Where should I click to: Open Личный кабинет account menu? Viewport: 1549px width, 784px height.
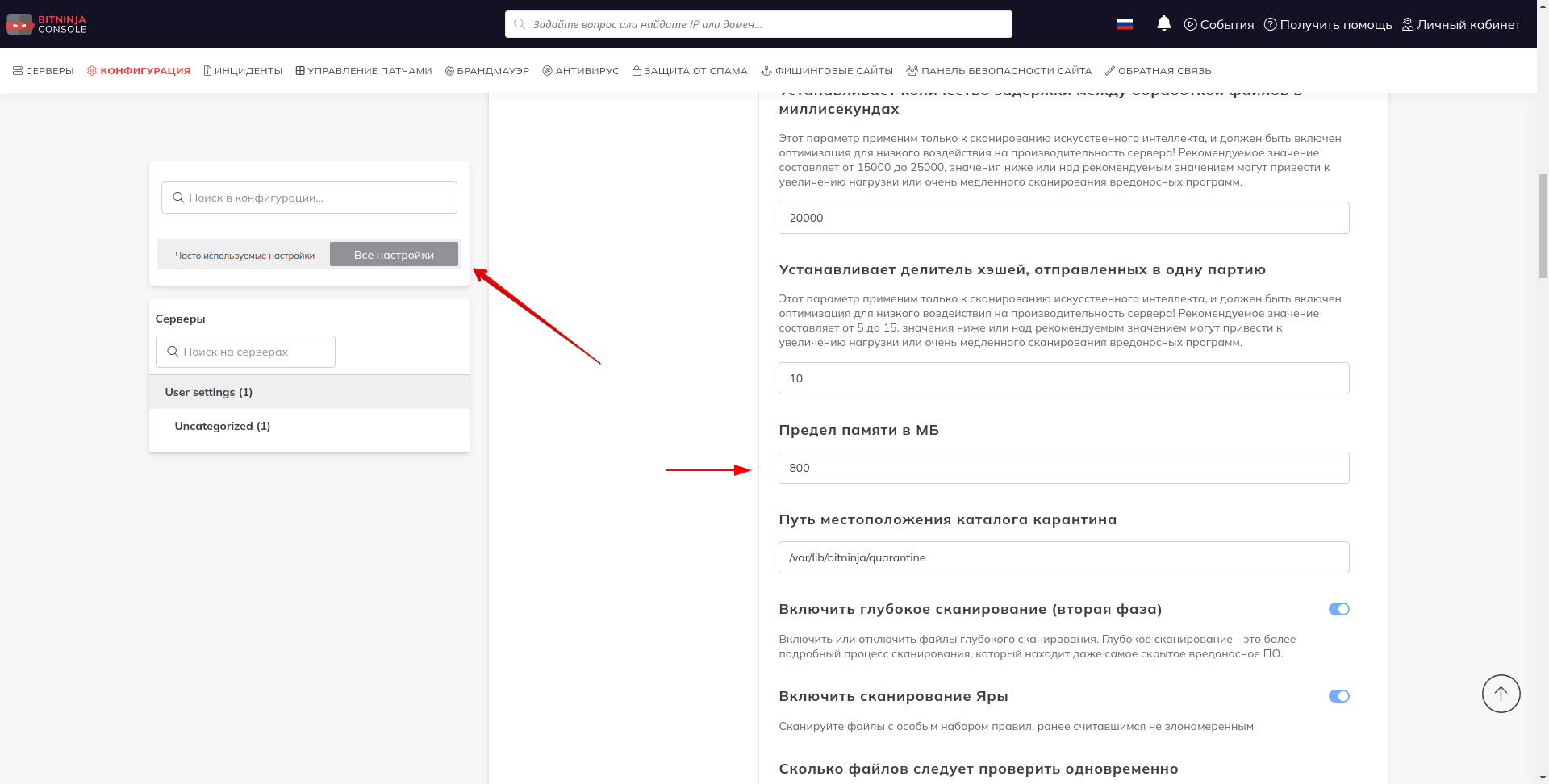[x=1461, y=24]
